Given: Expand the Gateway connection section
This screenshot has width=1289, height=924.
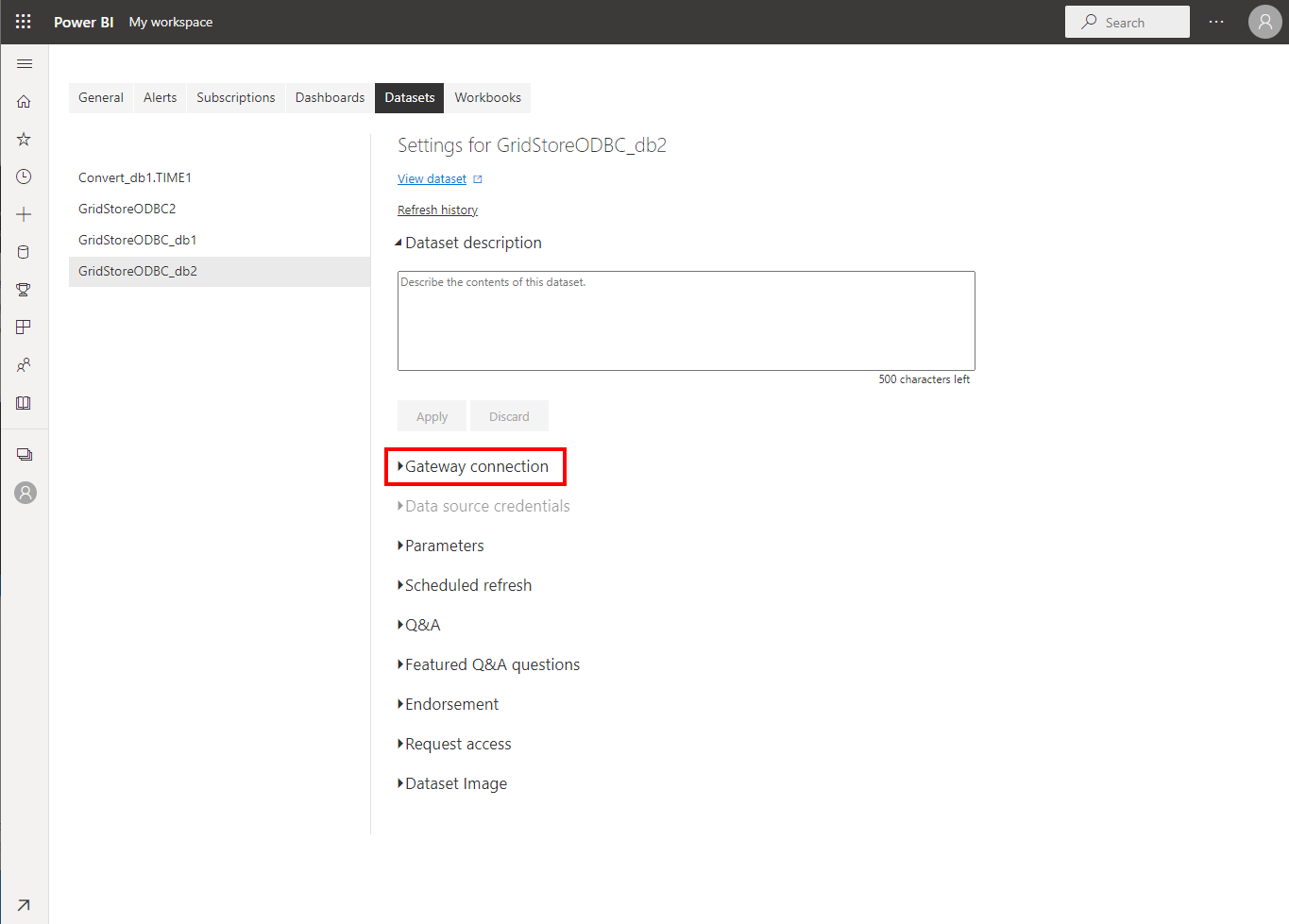Looking at the screenshot, I should [x=475, y=467].
